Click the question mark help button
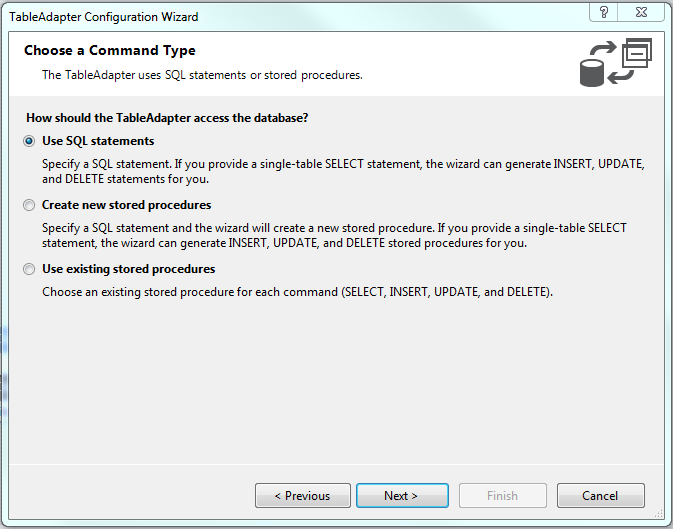673x529 pixels. pyautogui.click(x=603, y=12)
